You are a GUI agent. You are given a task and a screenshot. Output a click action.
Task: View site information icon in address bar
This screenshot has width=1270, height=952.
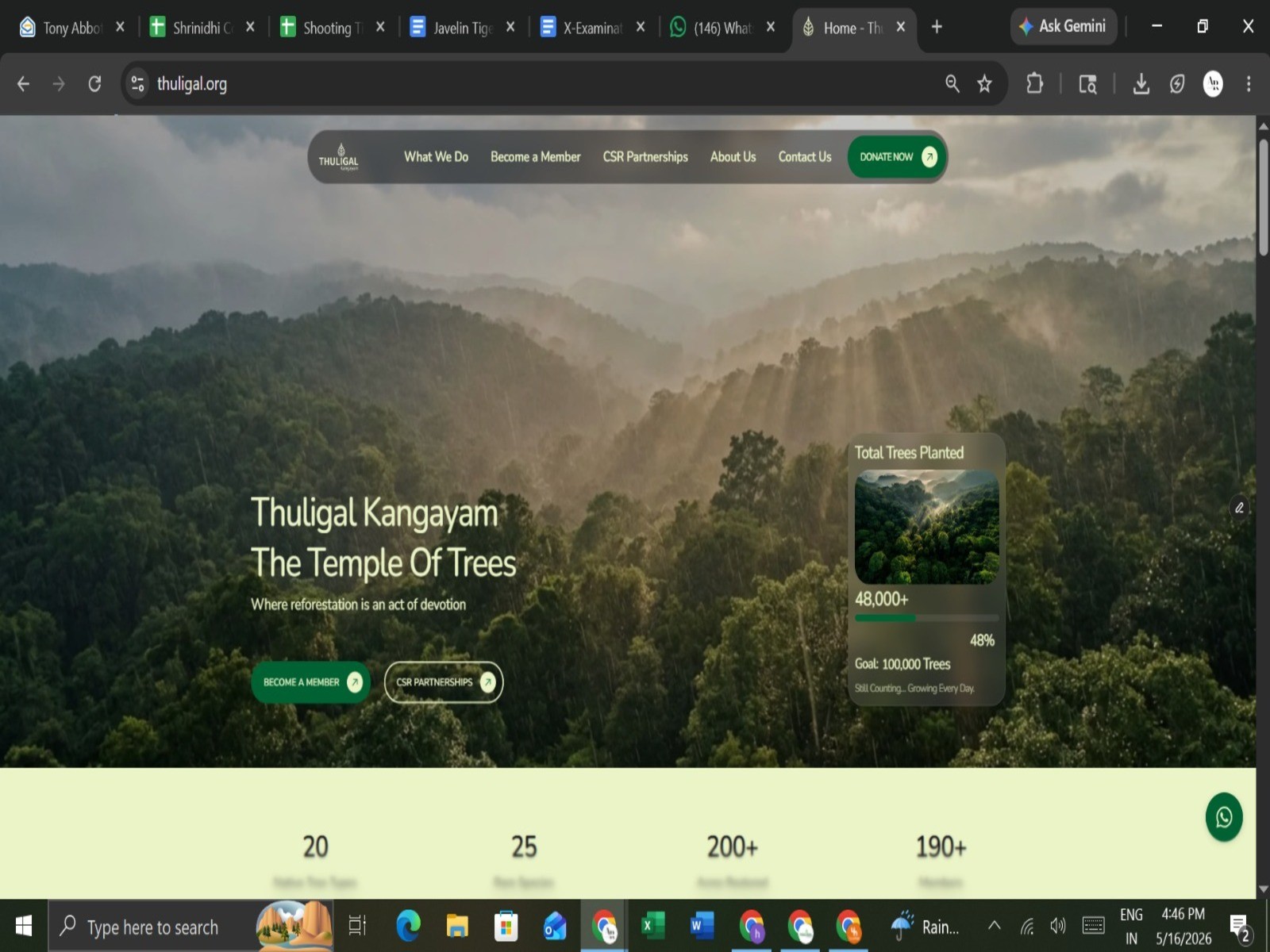coord(137,83)
